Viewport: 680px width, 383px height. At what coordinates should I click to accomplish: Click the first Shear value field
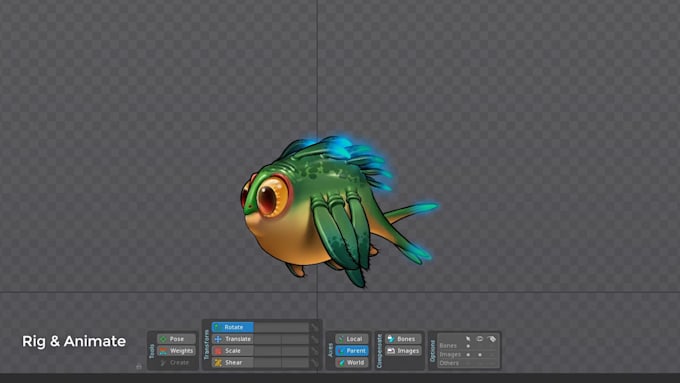pos(268,362)
